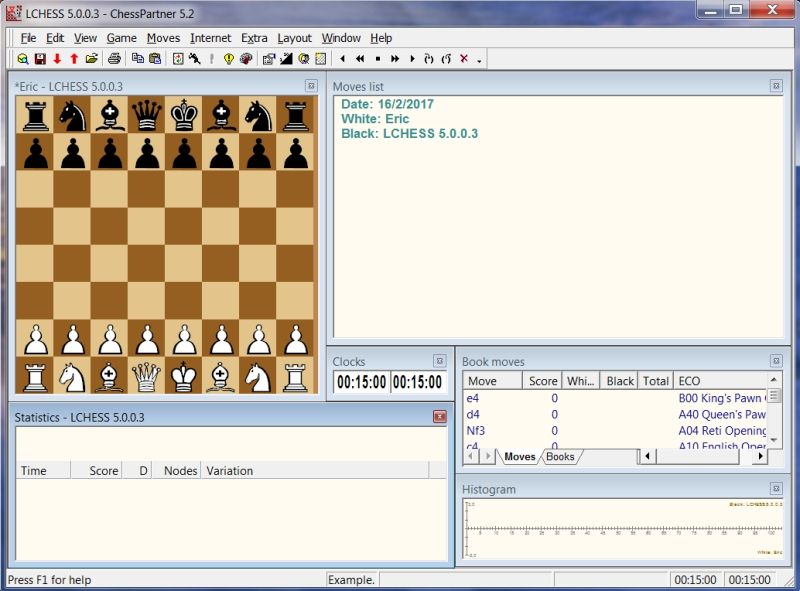Open the File menu
Image resolution: width=800 pixels, height=591 pixels.
(x=28, y=38)
